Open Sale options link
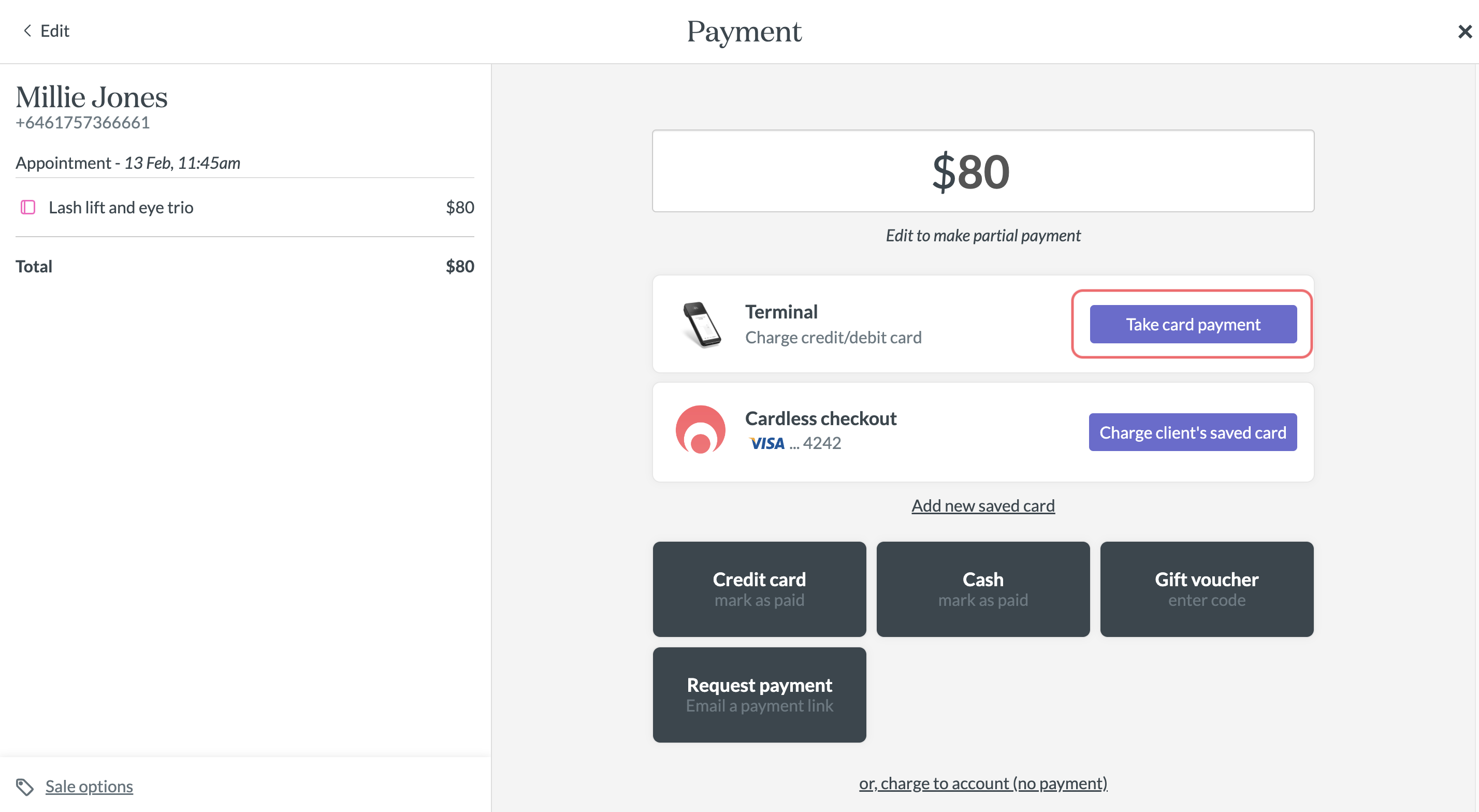Image resolution: width=1479 pixels, height=812 pixels. (89, 786)
